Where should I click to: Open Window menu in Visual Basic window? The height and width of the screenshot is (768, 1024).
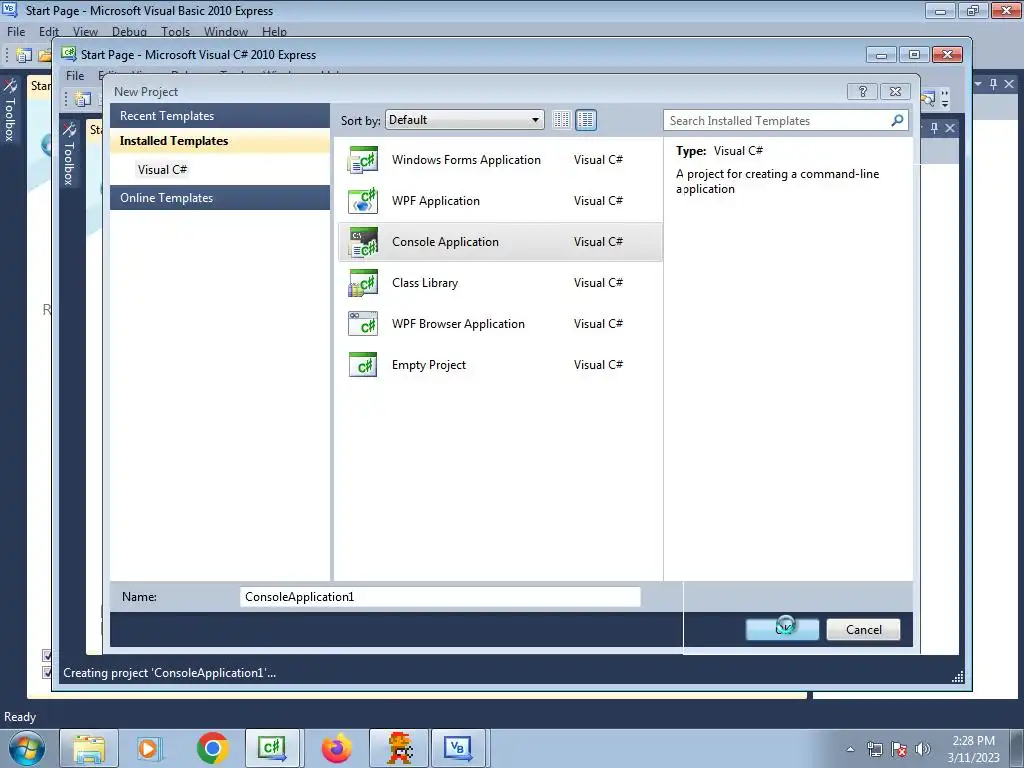pos(225,31)
